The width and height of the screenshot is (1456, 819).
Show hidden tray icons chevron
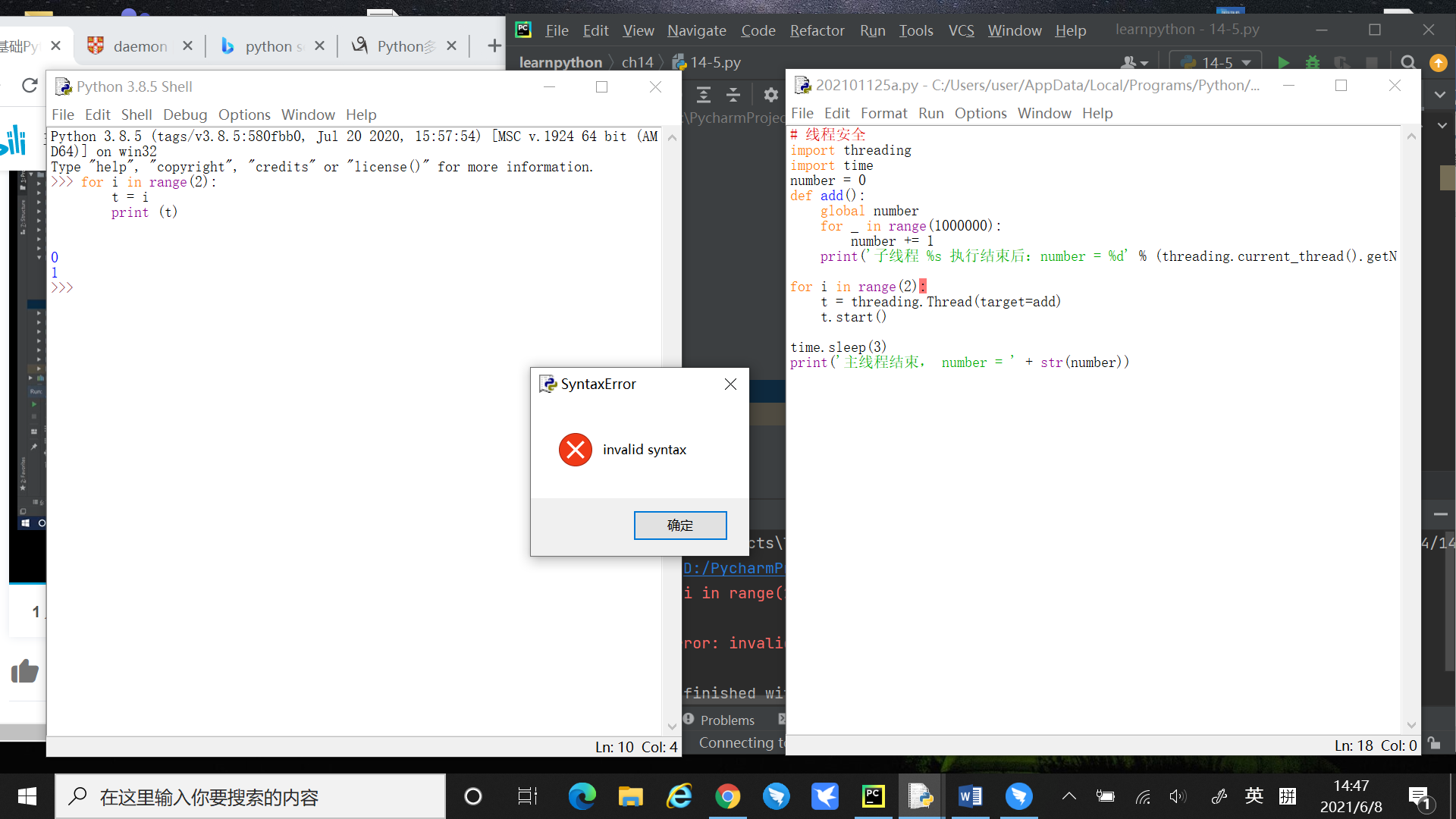1068,796
